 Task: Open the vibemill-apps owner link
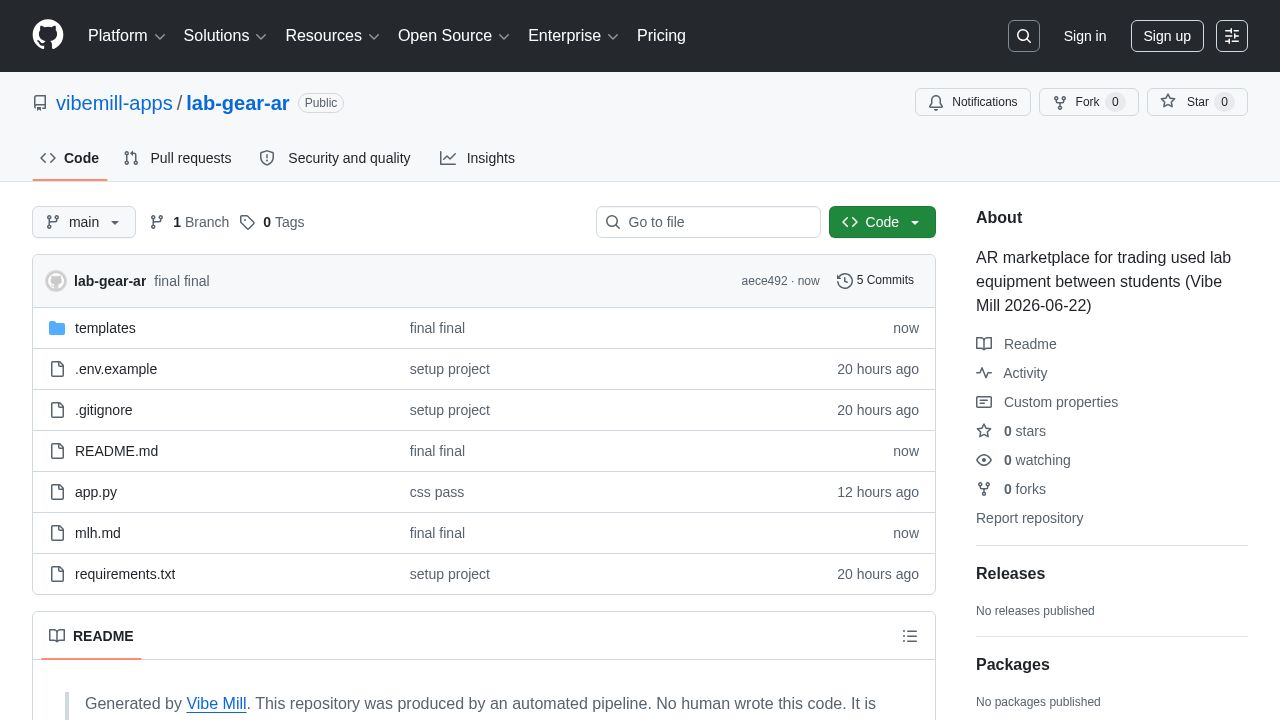[x=114, y=103]
